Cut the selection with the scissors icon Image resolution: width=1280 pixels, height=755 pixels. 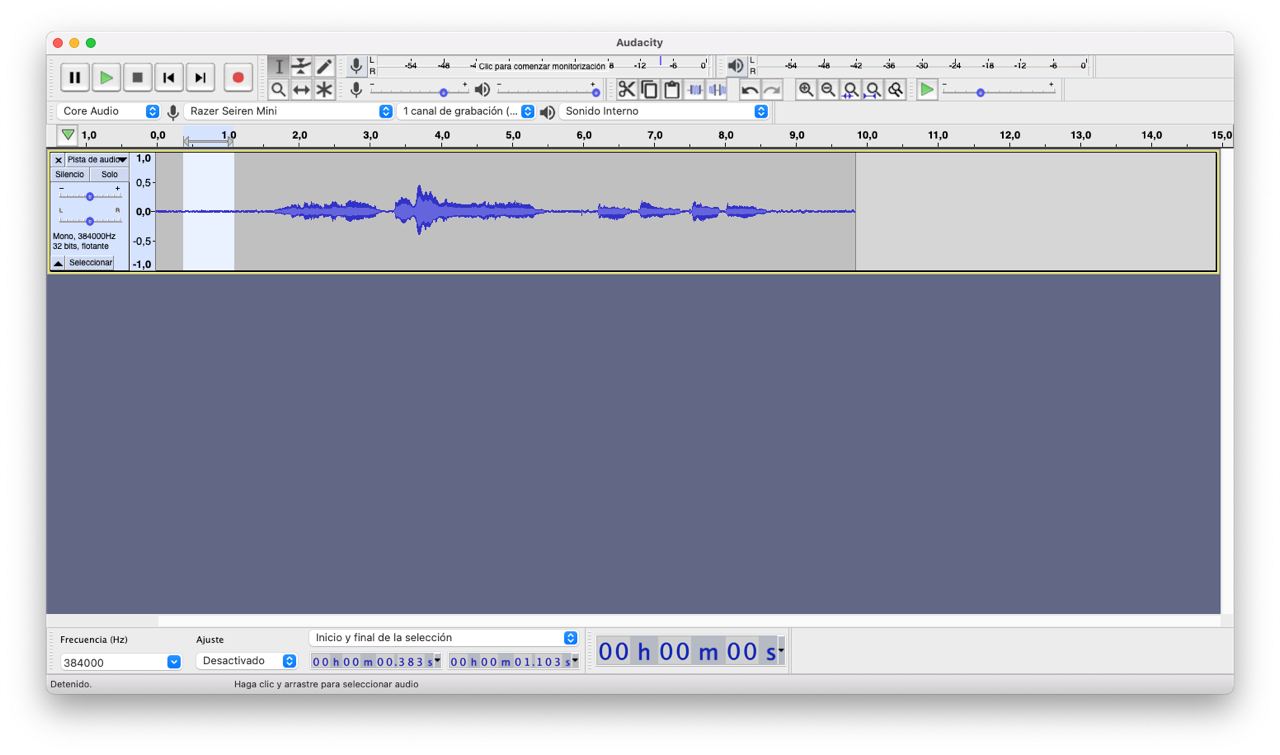[x=627, y=89]
